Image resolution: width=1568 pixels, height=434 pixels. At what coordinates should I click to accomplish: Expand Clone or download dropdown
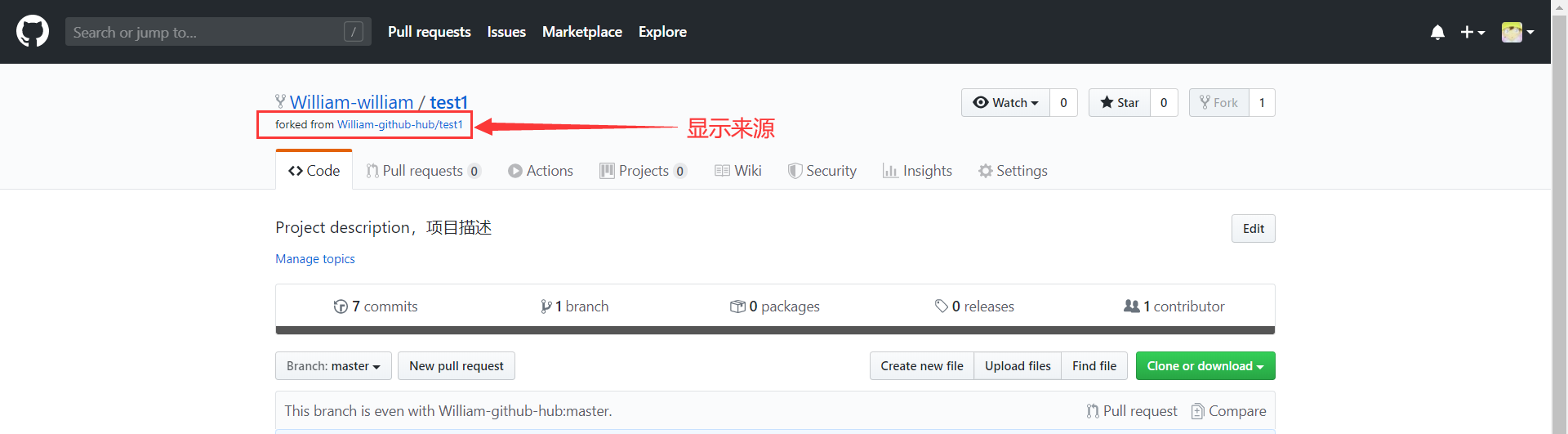pyautogui.click(x=1205, y=365)
